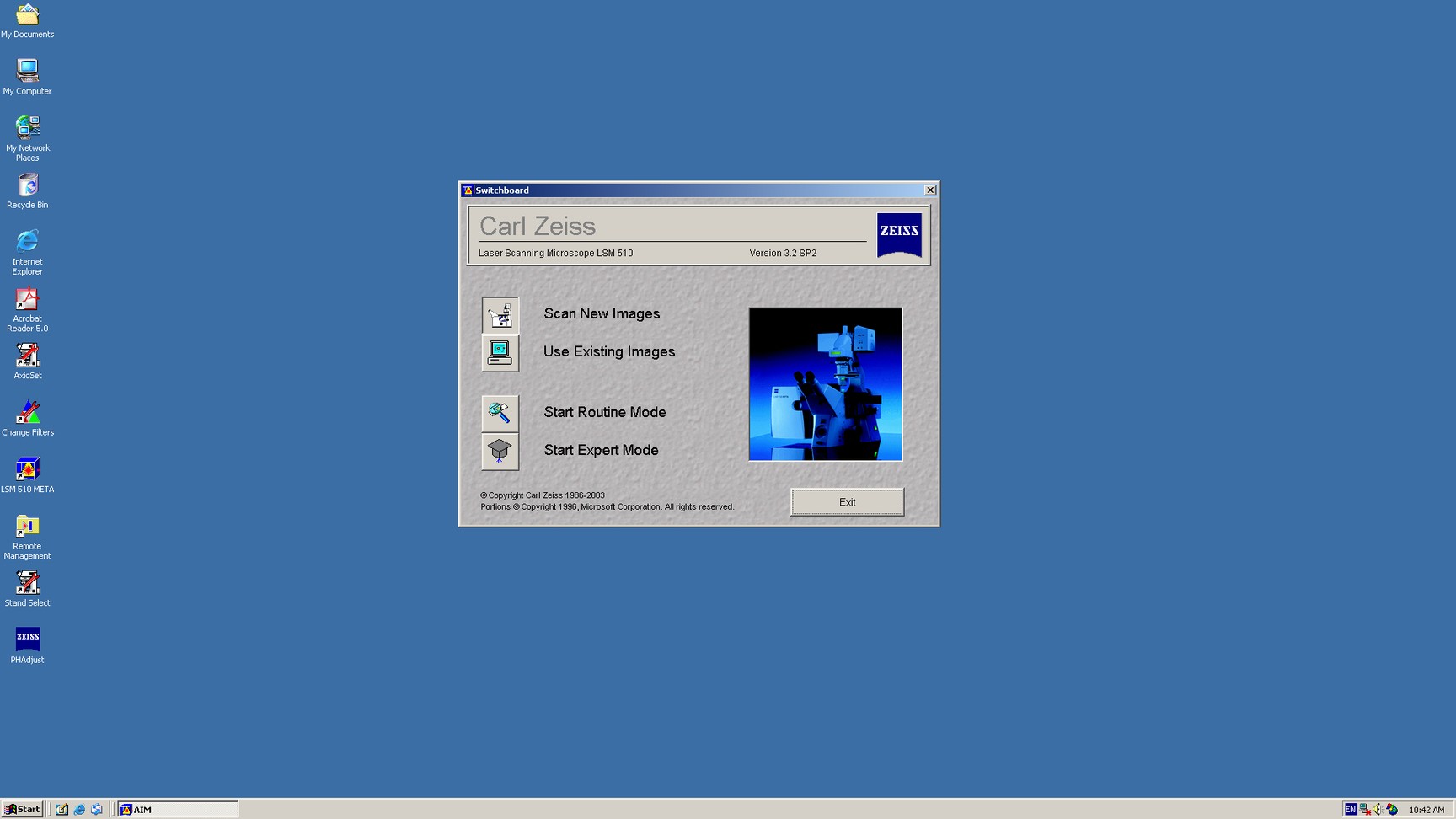This screenshot has width=1456, height=819.
Task: Click the ZEISS logo in the Switchboard header
Action: pyautogui.click(x=899, y=235)
